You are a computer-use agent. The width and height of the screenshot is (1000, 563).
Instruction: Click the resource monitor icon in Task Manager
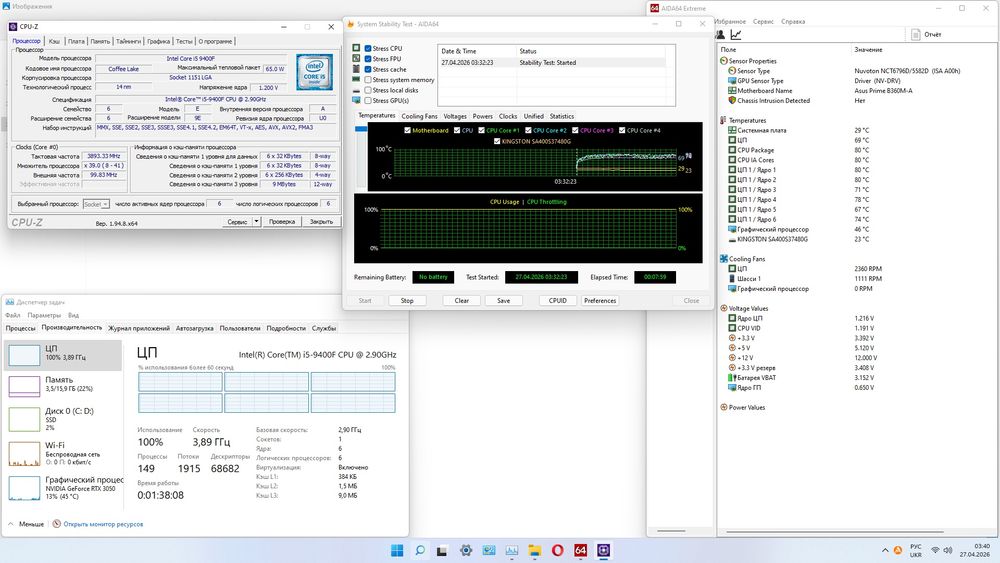click(x=57, y=524)
